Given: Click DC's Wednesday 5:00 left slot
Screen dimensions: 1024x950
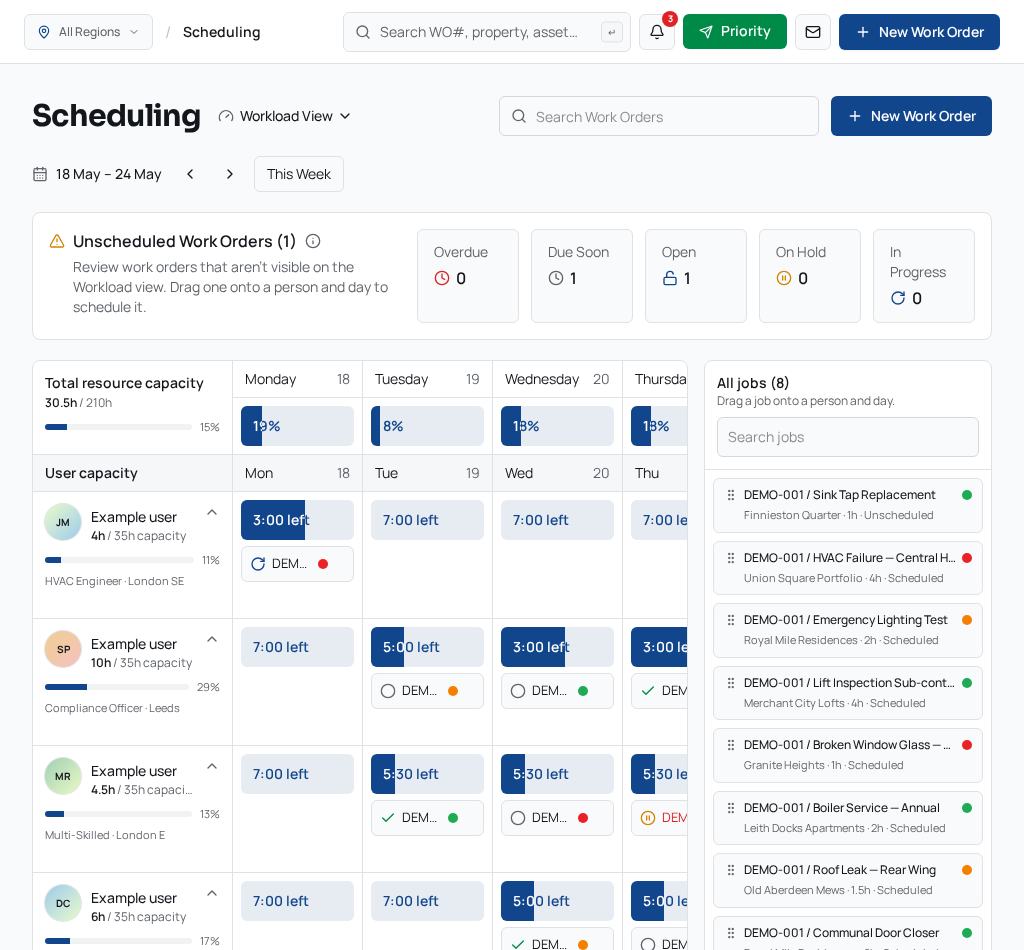Looking at the screenshot, I should coord(557,901).
